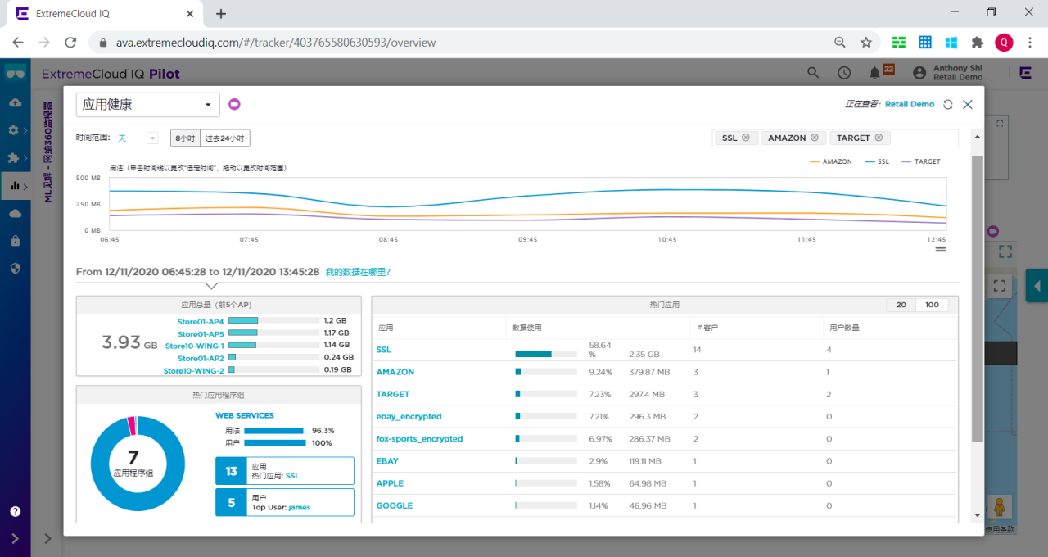The height and width of the screenshot is (557, 1048).
Task: Open the Retail Demo link
Action: (x=910, y=104)
